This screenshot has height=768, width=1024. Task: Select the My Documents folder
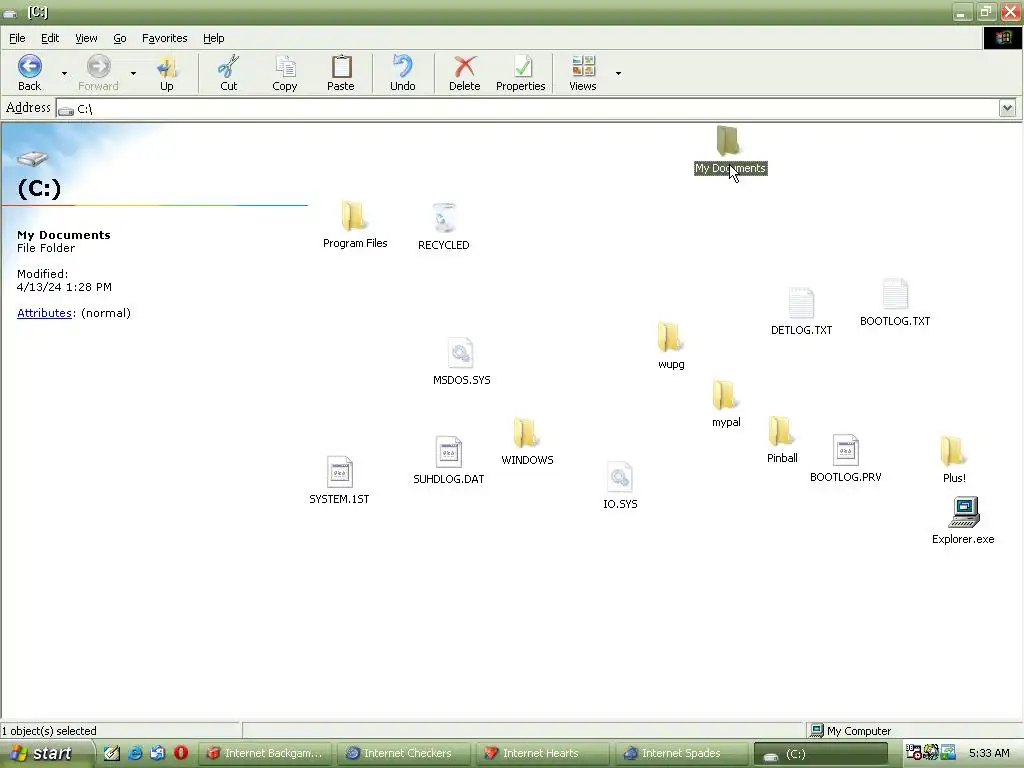729,150
